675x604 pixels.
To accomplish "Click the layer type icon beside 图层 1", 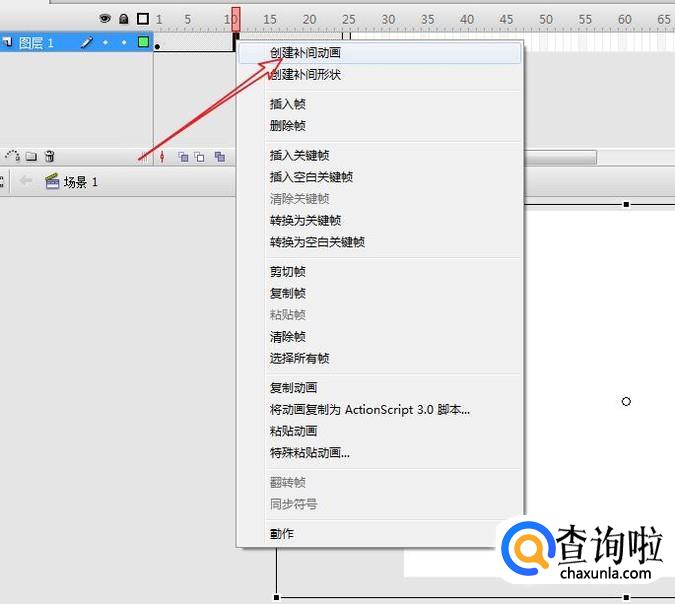I will [x=6, y=42].
